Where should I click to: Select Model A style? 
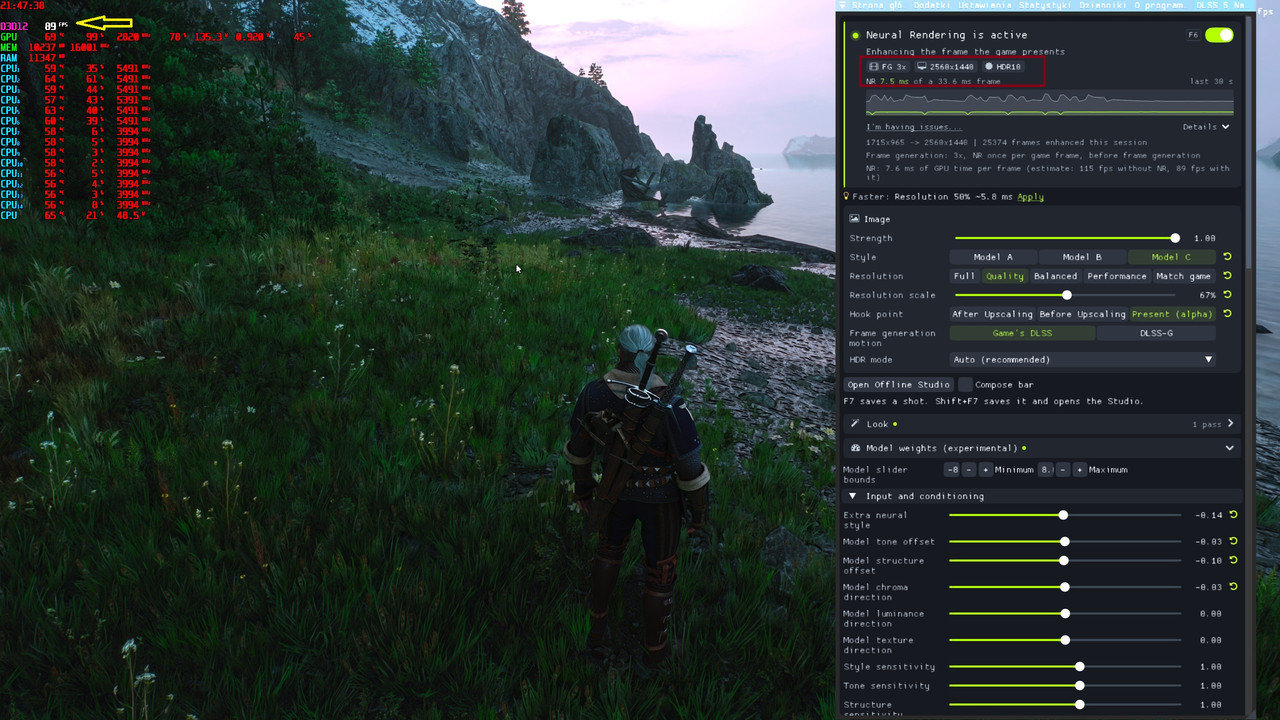993,257
